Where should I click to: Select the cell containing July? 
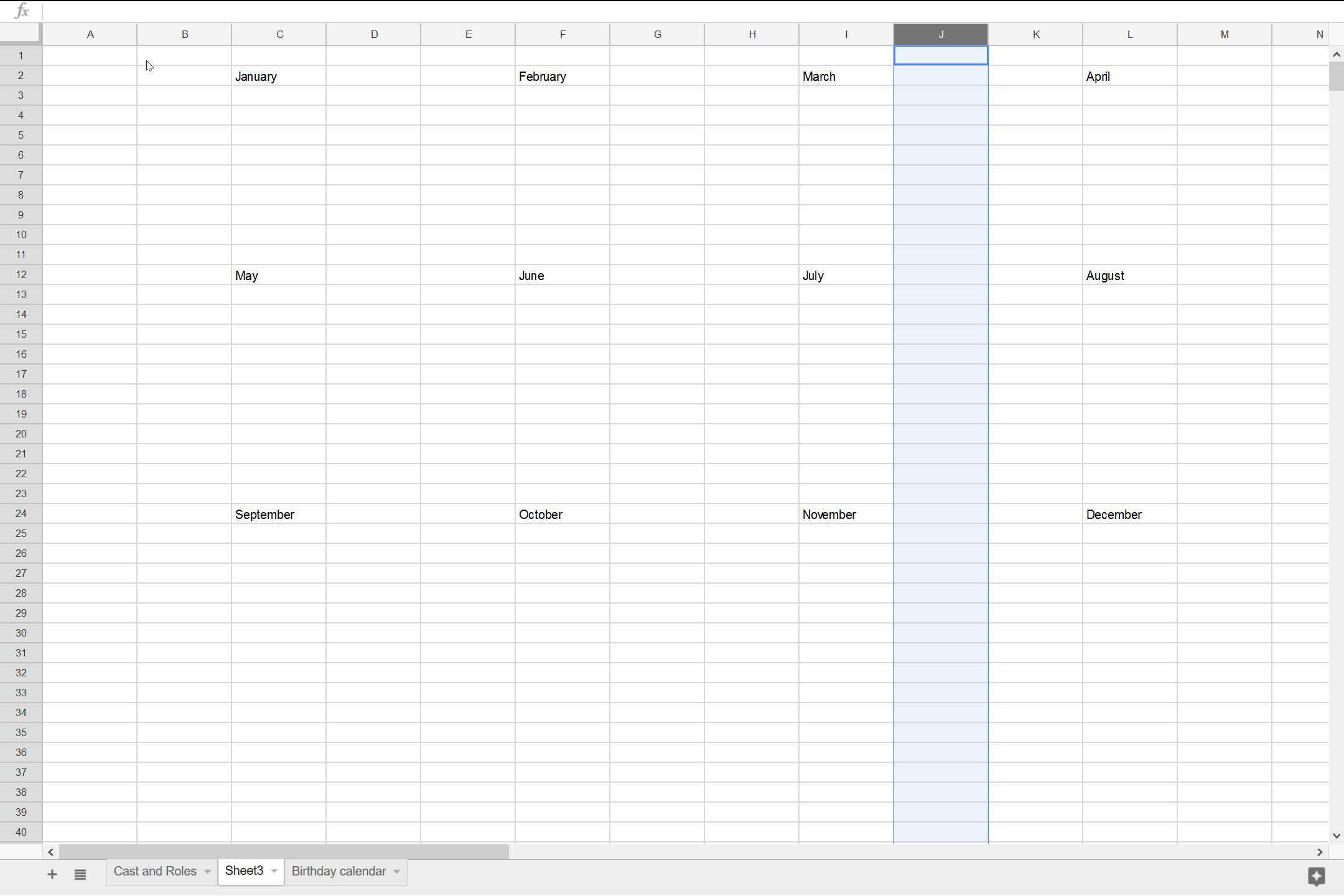(x=845, y=274)
